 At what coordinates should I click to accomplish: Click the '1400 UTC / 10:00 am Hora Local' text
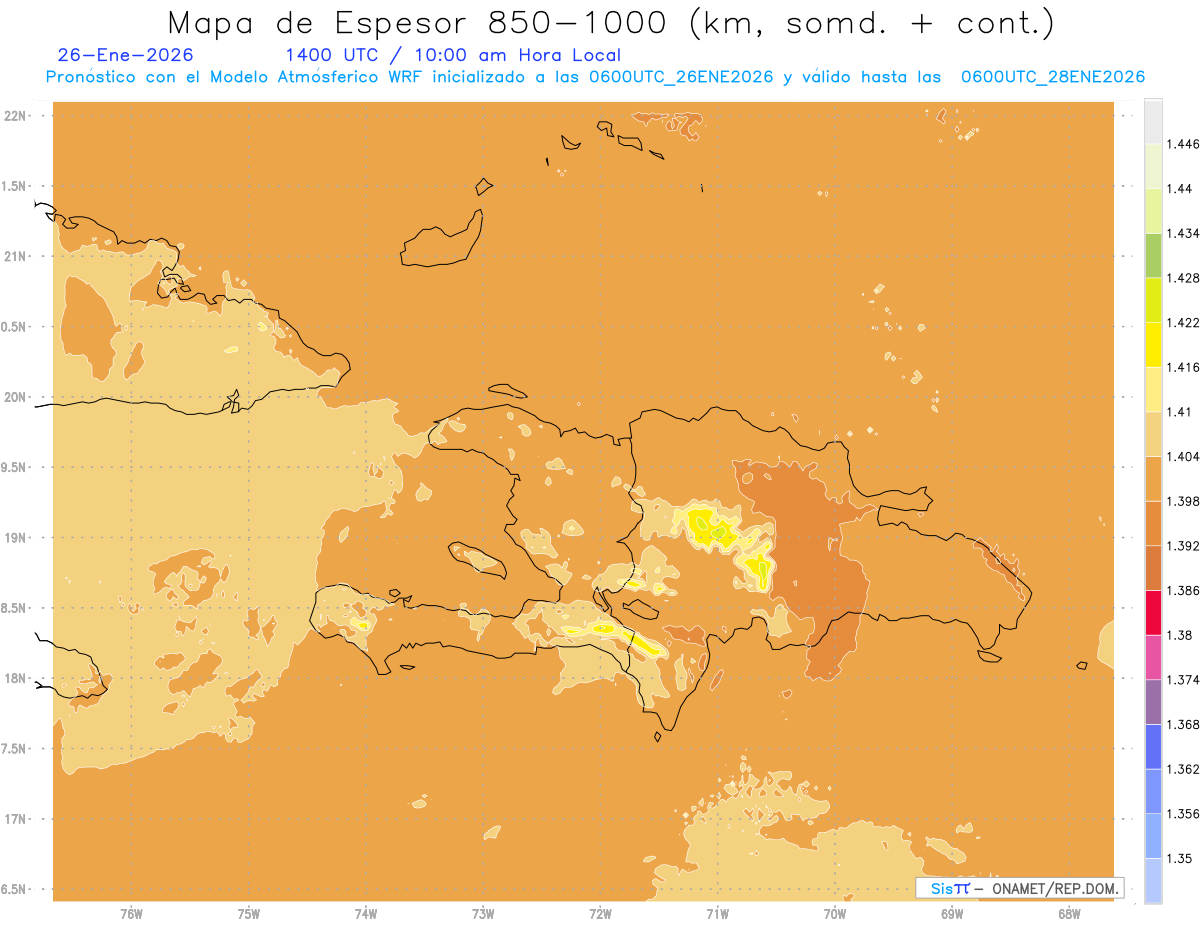(453, 56)
